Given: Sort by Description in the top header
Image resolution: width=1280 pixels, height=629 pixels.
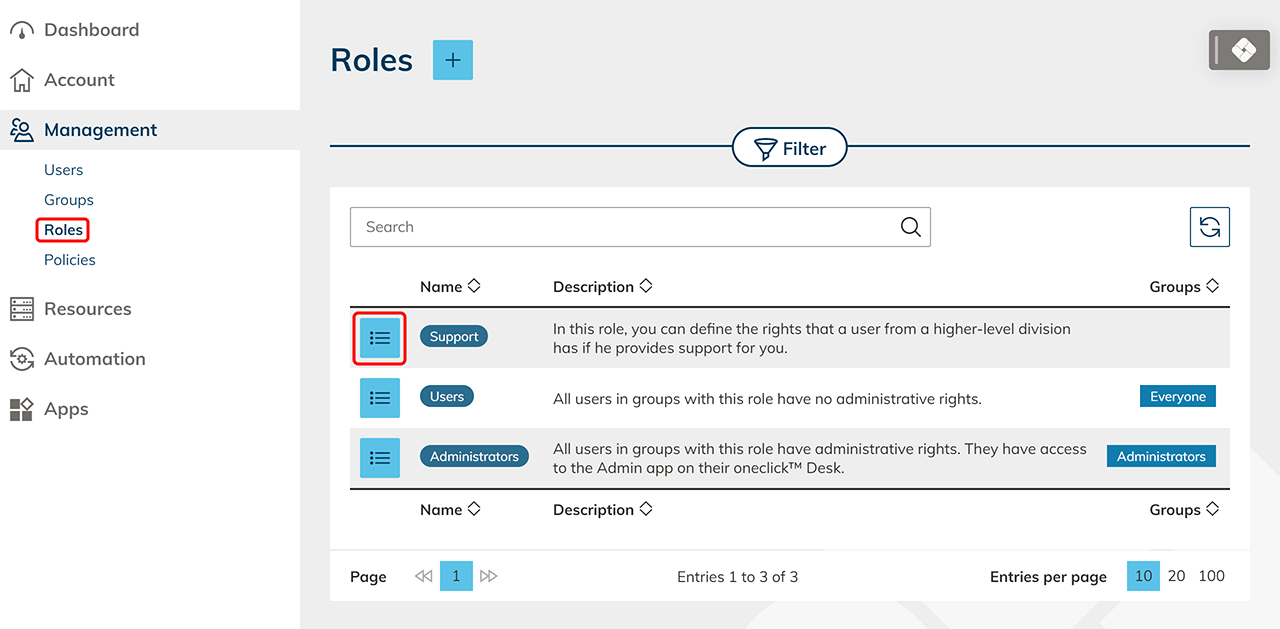Looking at the screenshot, I should coord(602,287).
